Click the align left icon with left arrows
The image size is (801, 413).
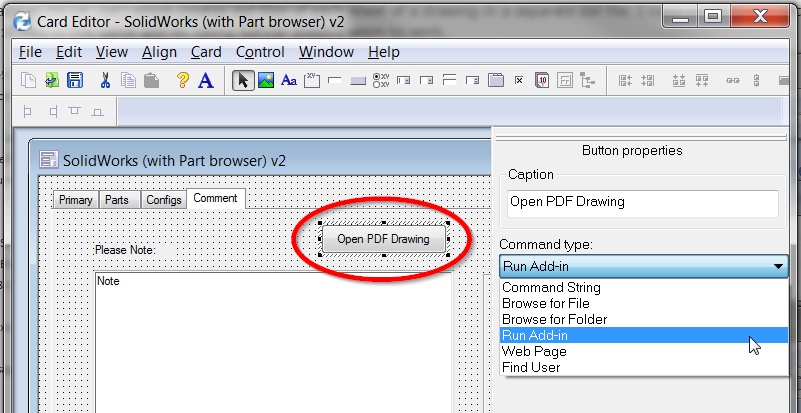[x=625, y=80]
